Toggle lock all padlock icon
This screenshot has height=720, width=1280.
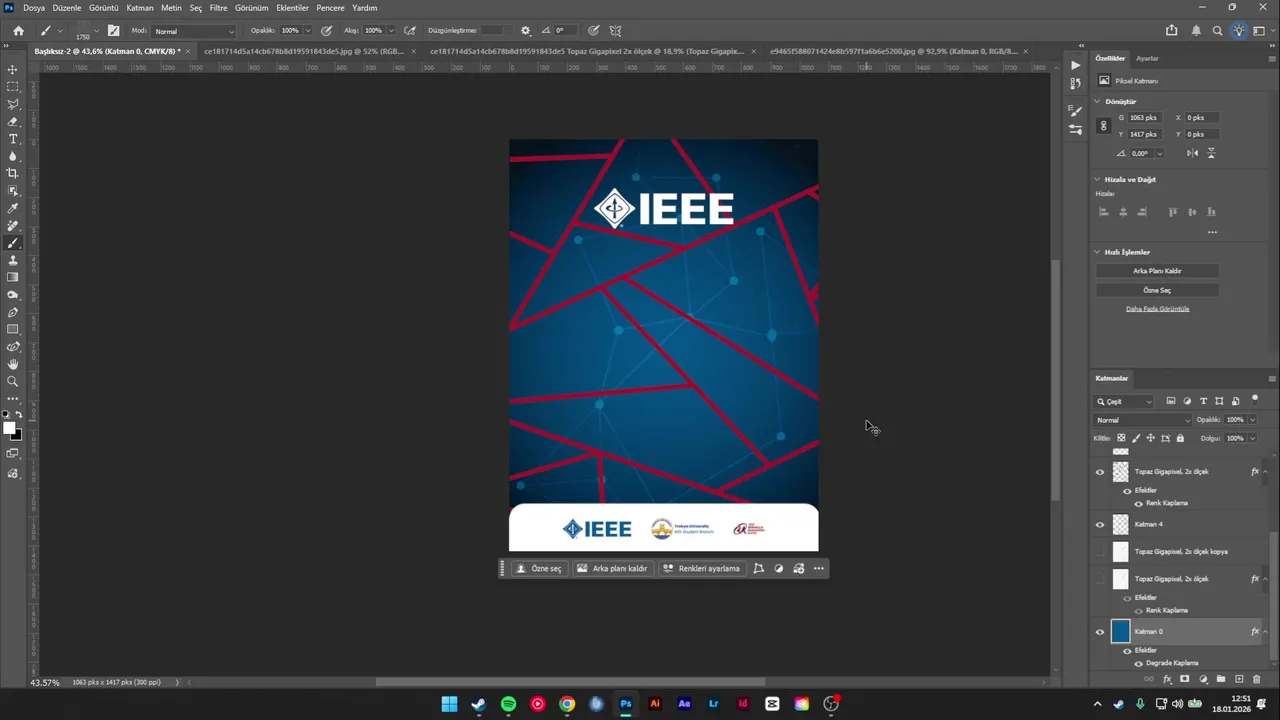tap(1180, 438)
